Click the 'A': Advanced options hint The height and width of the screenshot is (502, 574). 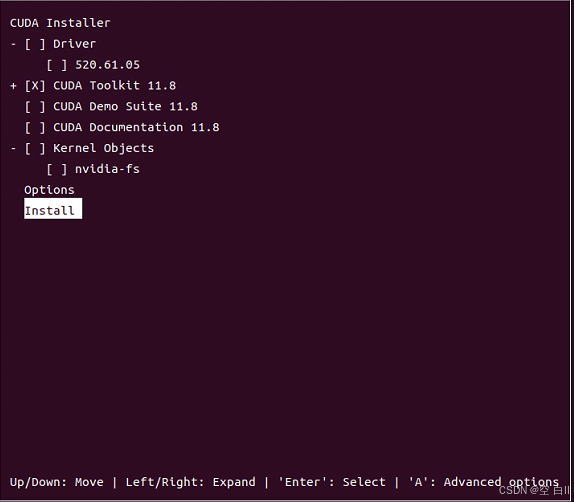[x=484, y=482]
